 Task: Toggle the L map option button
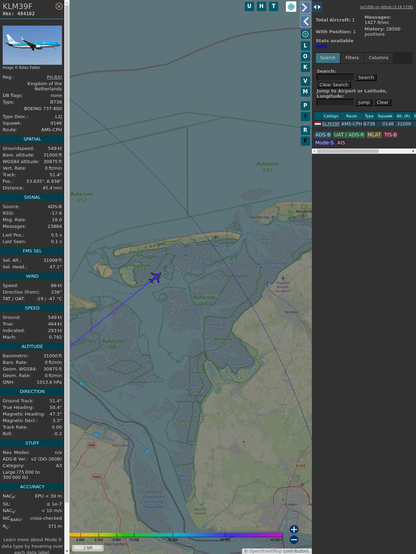pyautogui.click(x=305, y=46)
